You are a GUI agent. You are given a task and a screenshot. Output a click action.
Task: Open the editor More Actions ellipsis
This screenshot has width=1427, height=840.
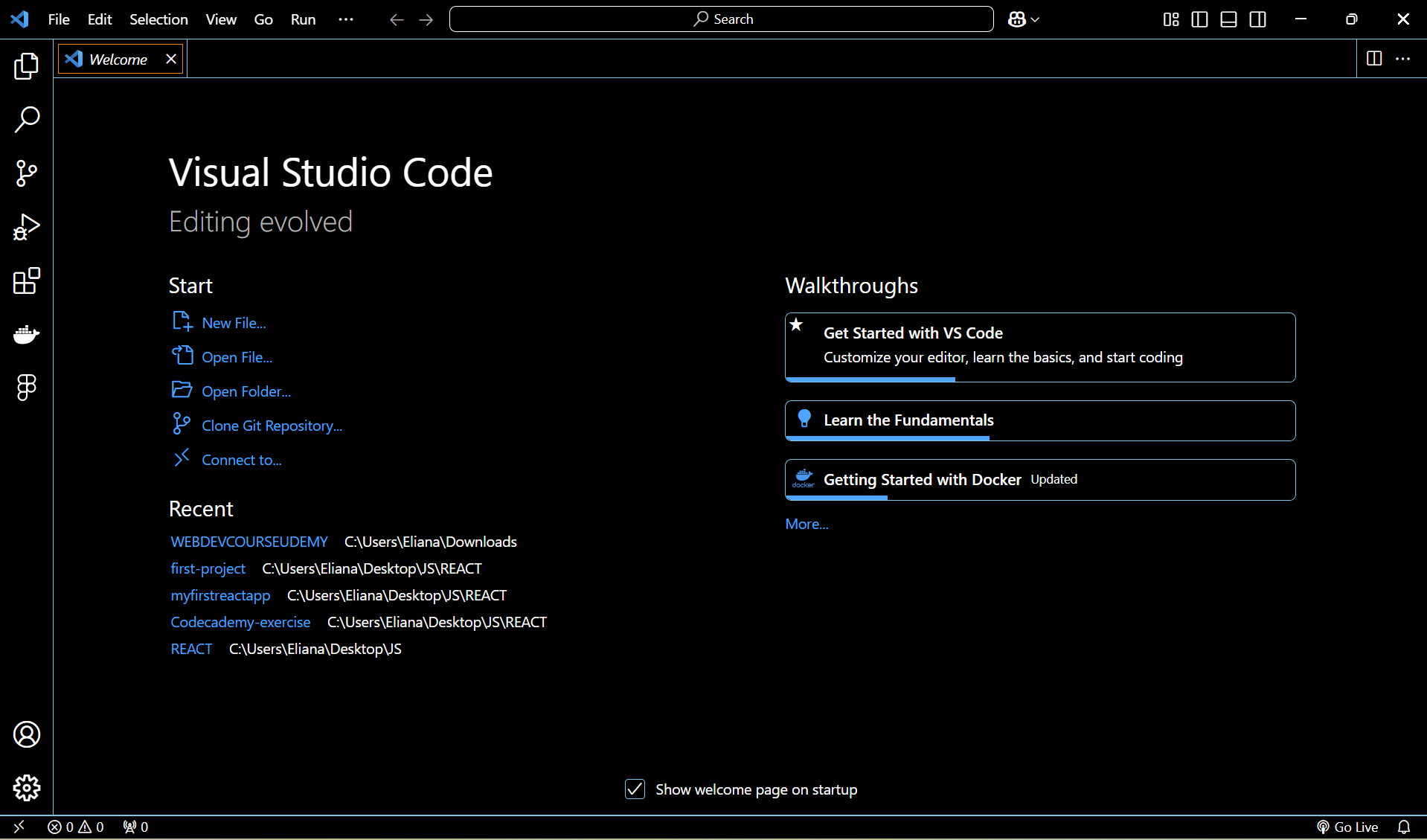coord(1402,59)
